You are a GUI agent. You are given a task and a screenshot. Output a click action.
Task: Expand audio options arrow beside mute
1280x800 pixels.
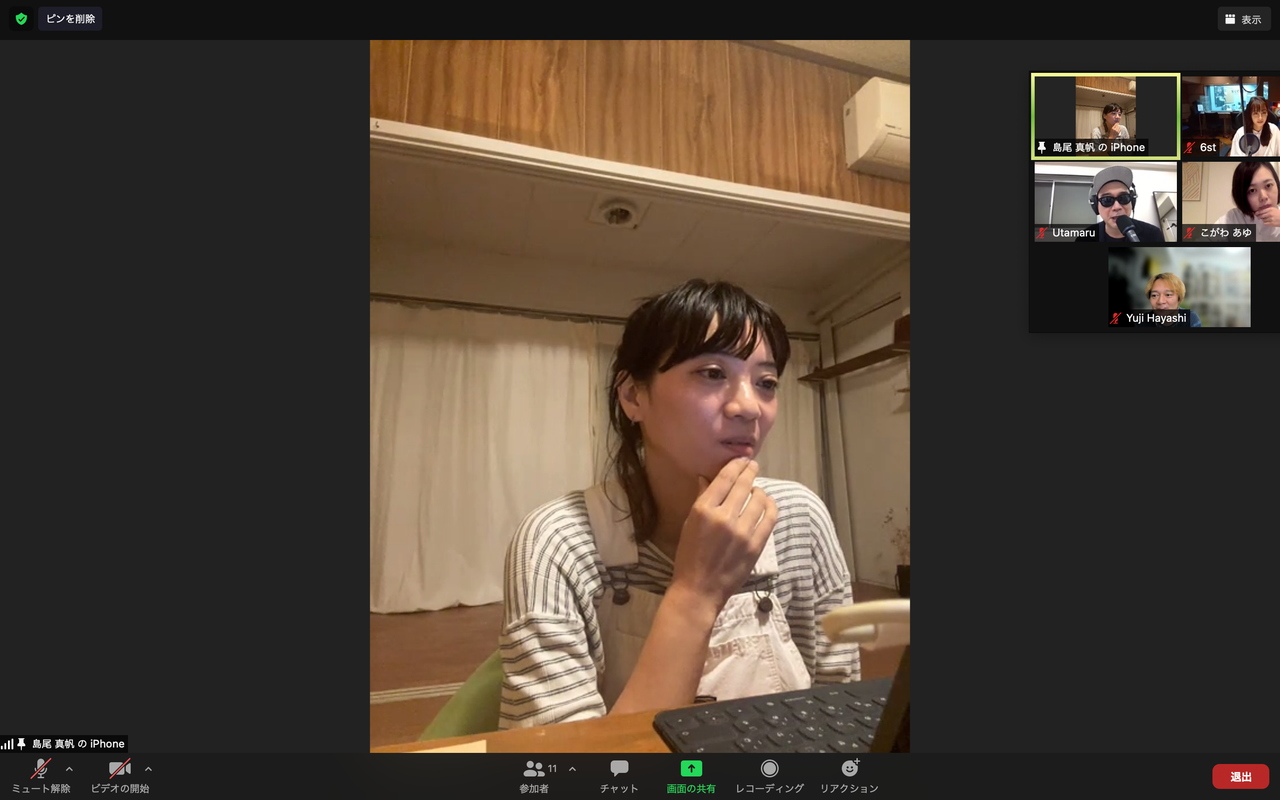click(x=69, y=769)
